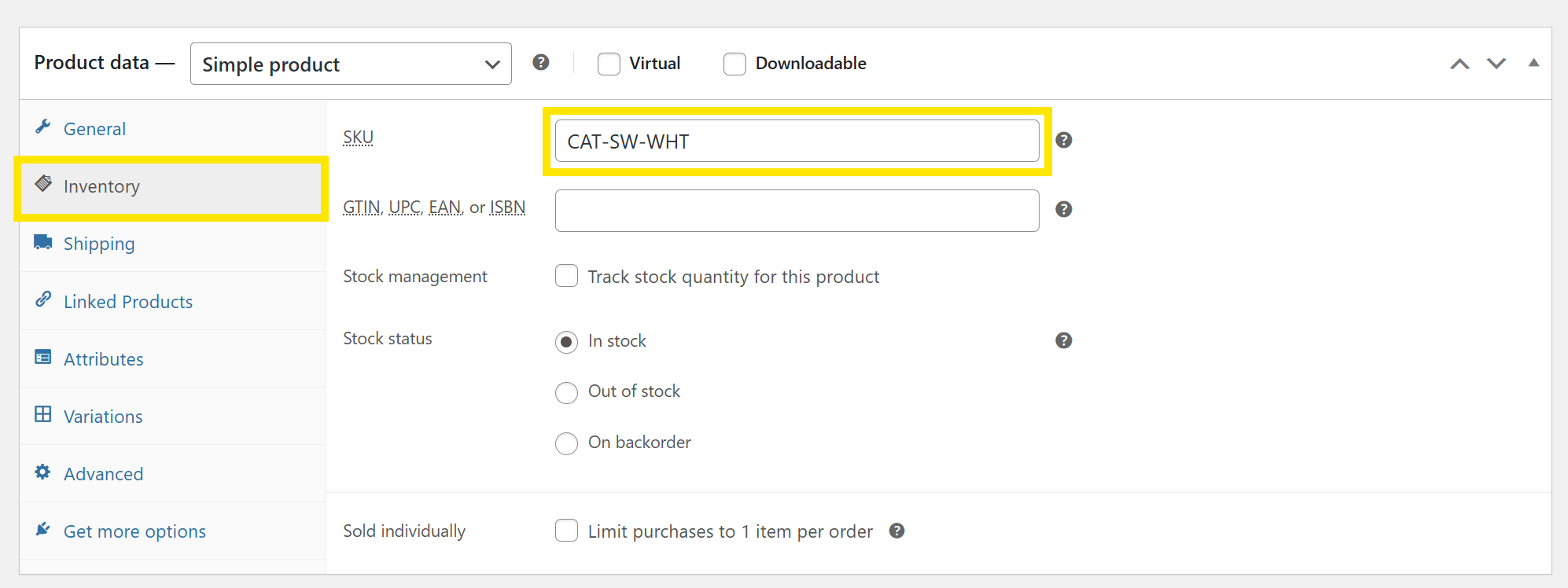
Task: Click the help icon for Sold individually
Action: (x=896, y=531)
